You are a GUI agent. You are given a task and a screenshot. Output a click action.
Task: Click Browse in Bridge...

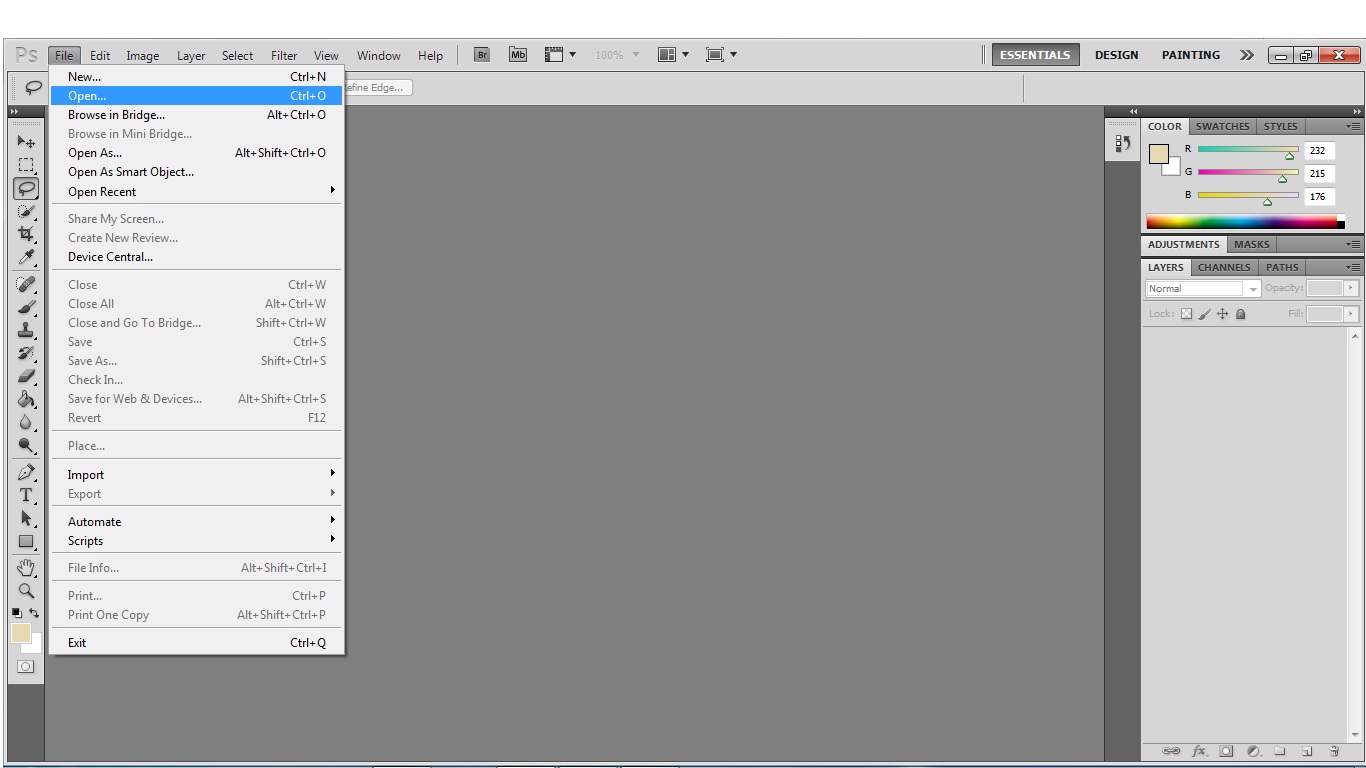pos(197,115)
